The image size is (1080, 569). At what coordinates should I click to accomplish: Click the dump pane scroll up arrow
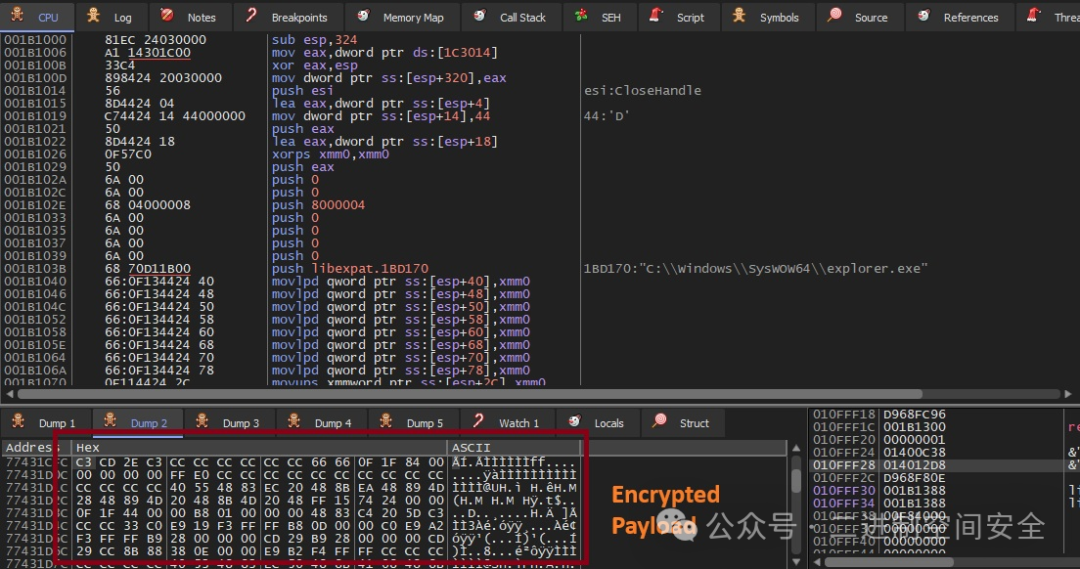[796, 448]
